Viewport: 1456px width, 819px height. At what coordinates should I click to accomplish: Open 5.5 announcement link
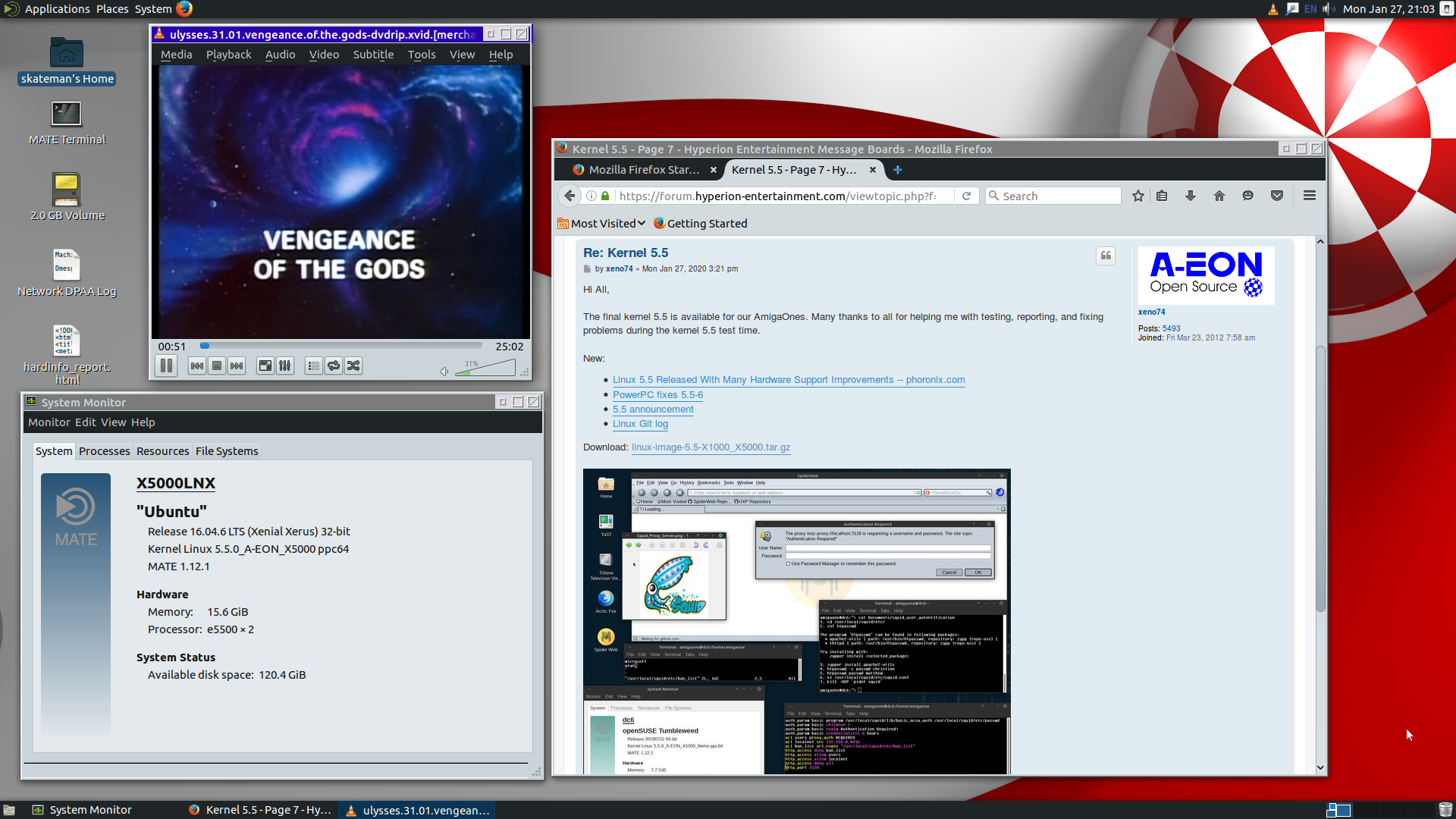[653, 409]
